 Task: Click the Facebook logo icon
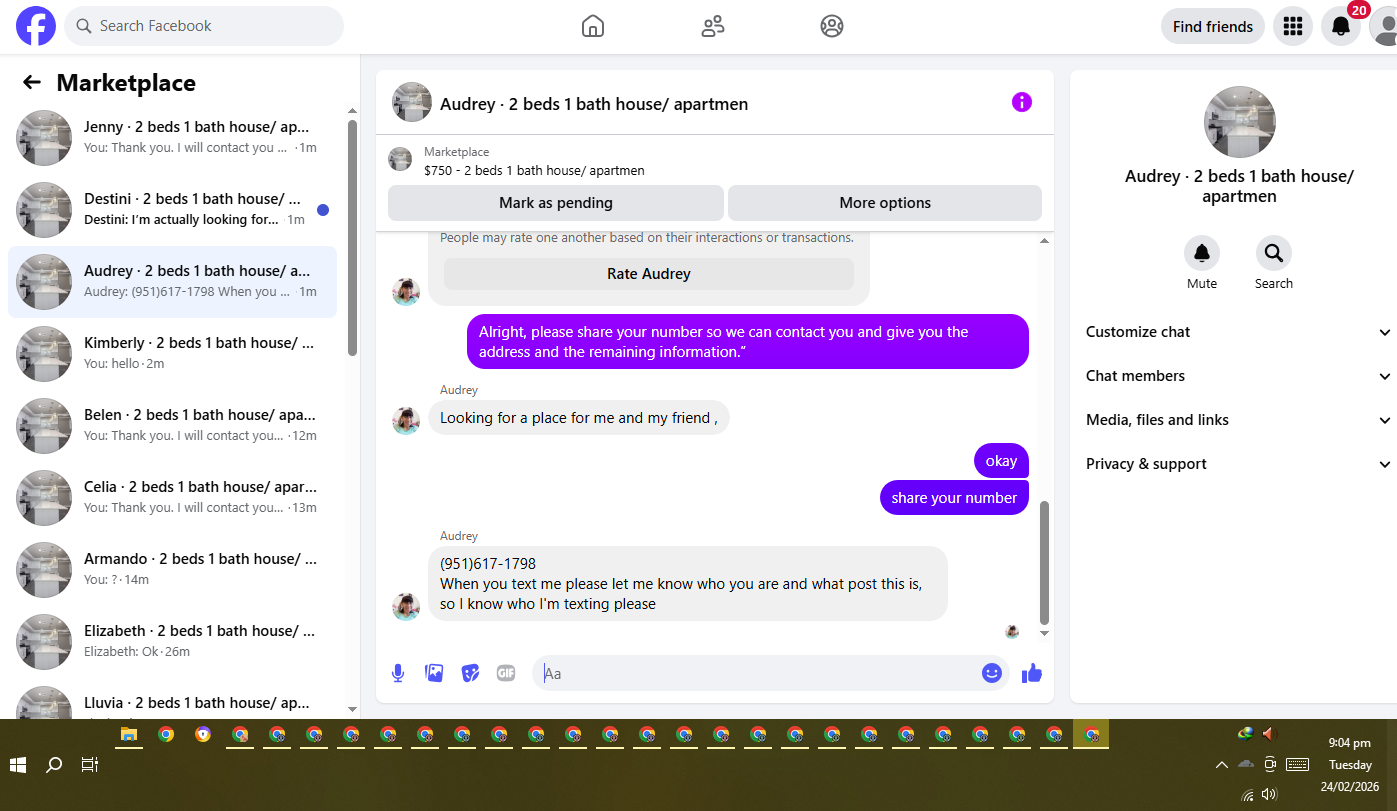(x=36, y=26)
